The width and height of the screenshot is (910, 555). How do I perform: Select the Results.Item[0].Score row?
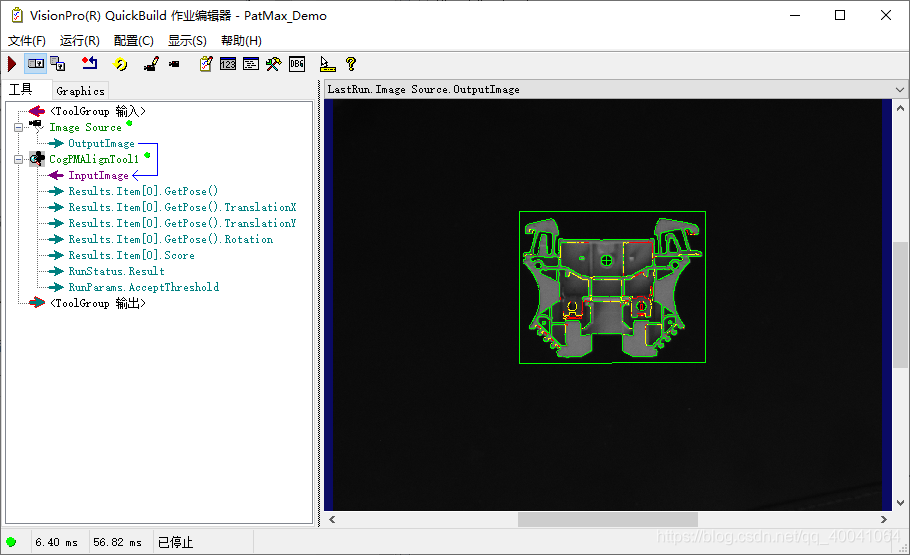pos(131,255)
